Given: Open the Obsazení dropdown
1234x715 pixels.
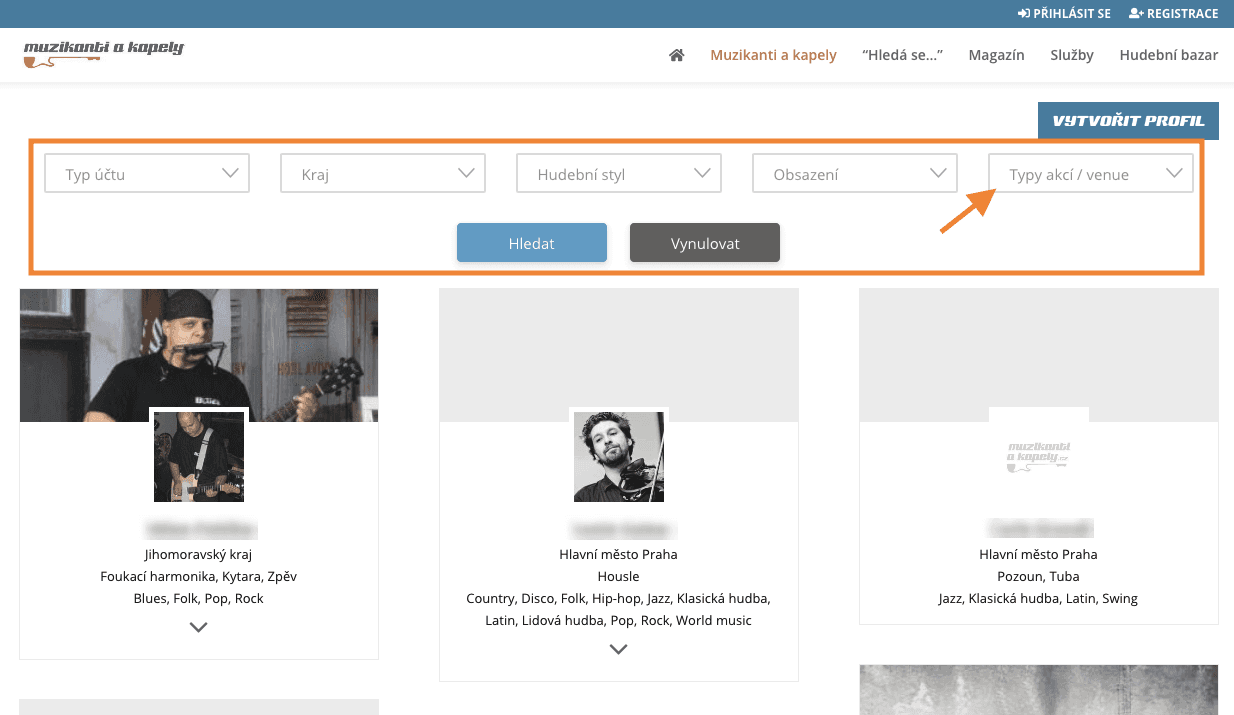Looking at the screenshot, I should click(855, 173).
